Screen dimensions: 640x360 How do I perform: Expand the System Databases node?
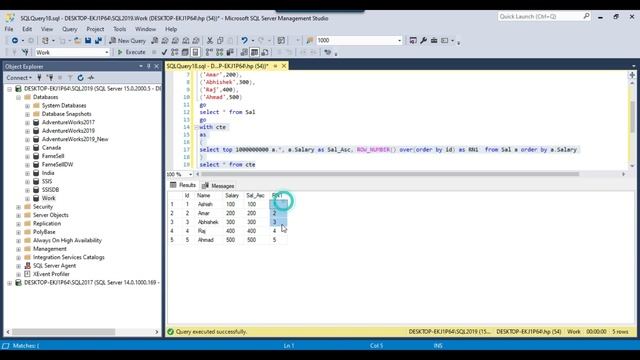tap(27, 106)
